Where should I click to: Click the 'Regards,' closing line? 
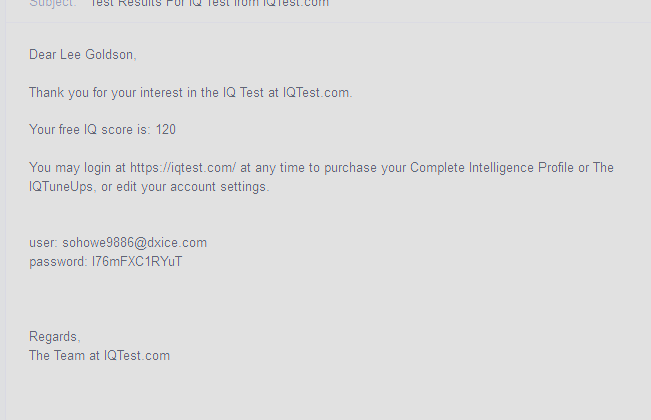pos(55,337)
